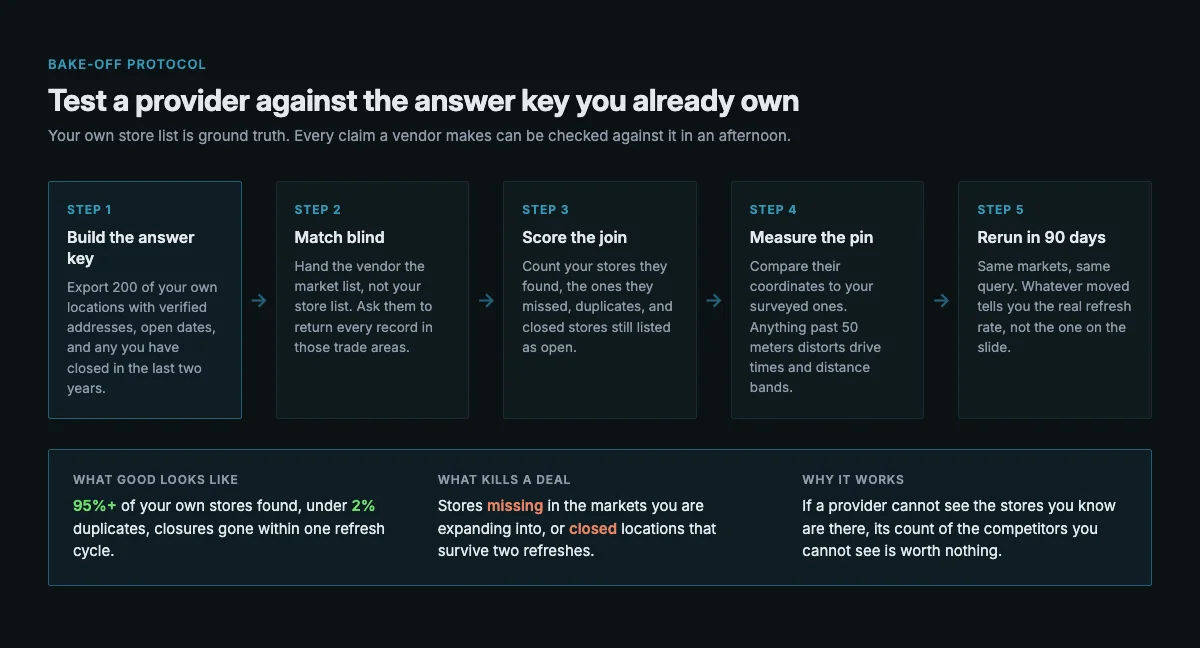Screen dimensions: 1200x648
Task: Click the arrow between Step 4 and Step 5
Action: click(x=941, y=300)
